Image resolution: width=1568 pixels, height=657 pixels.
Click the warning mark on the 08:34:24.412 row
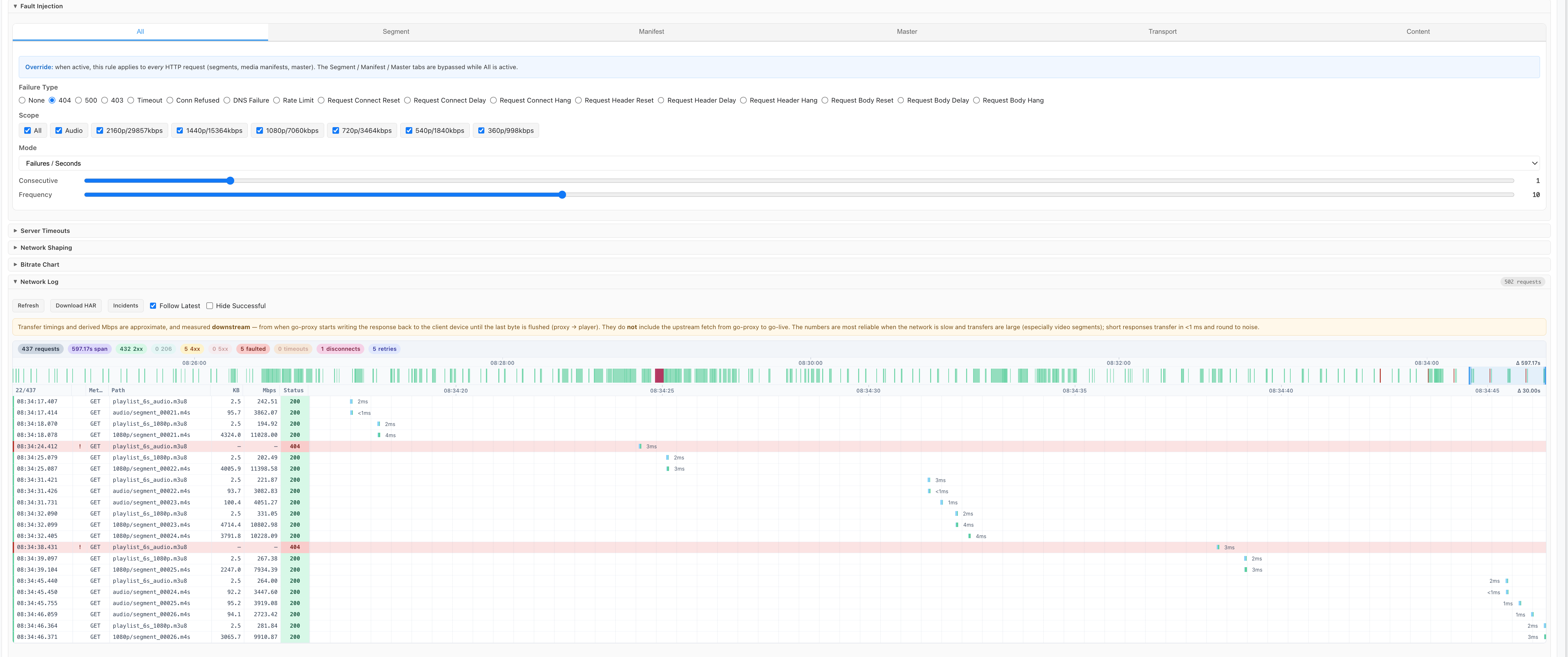click(80, 446)
